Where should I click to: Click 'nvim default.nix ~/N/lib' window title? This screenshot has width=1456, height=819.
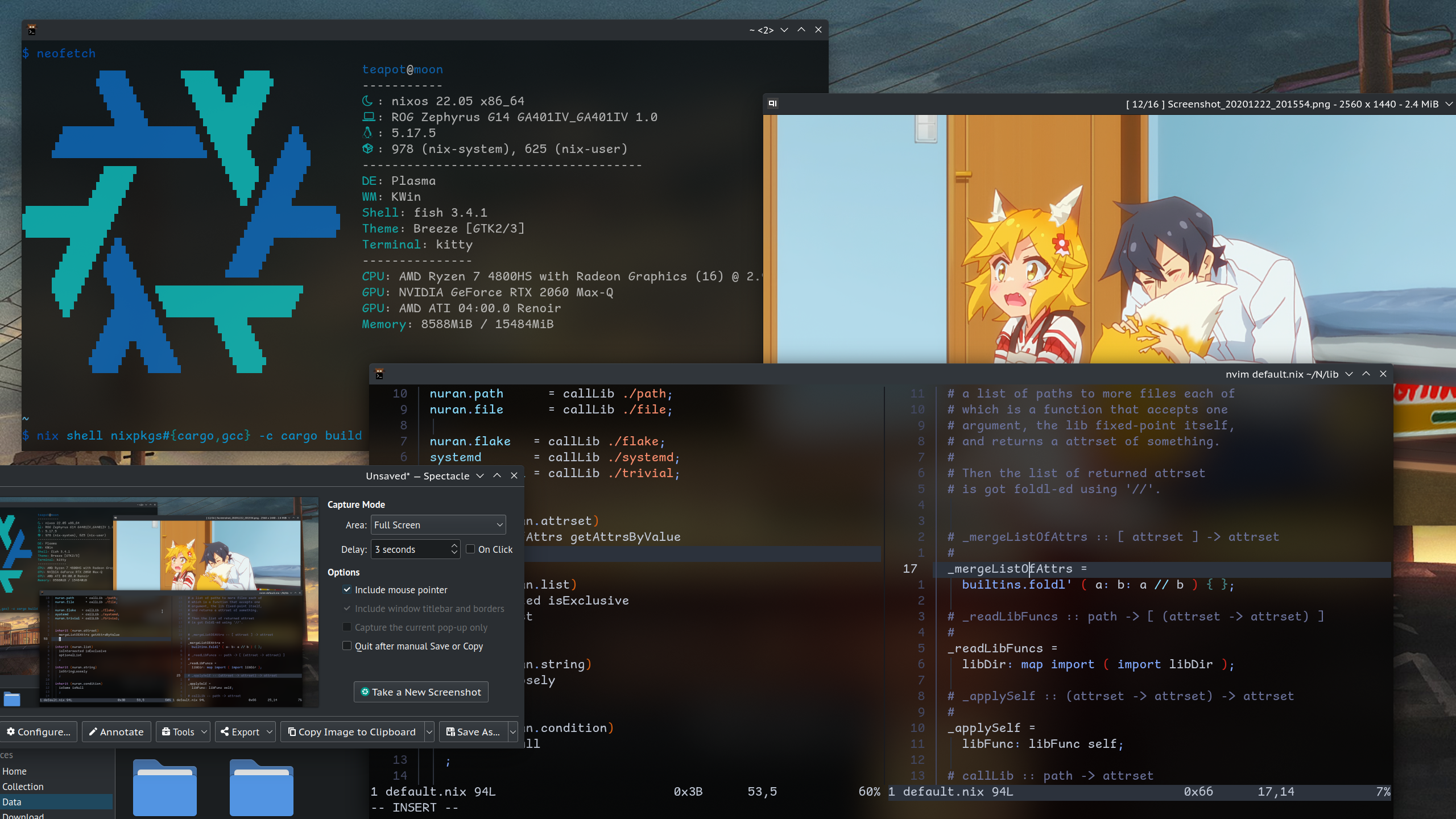point(1282,374)
